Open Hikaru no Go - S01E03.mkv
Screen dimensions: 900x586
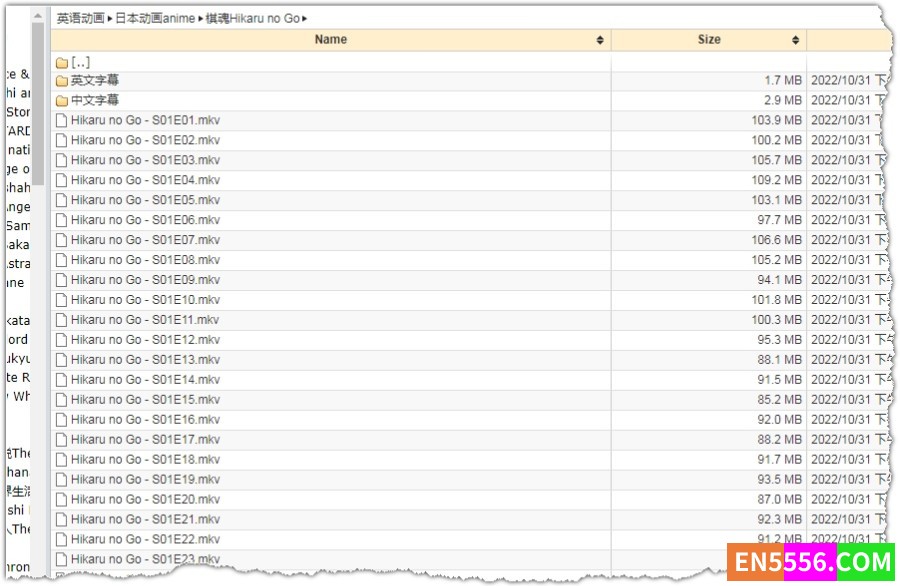[145, 161]
